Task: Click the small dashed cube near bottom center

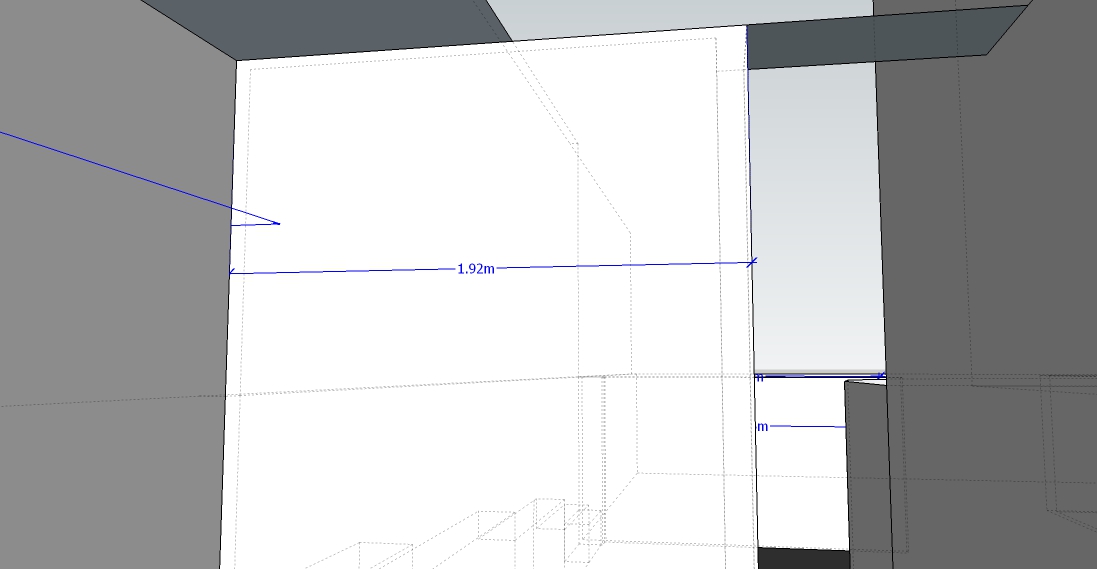Action: (x=591, y=527)
